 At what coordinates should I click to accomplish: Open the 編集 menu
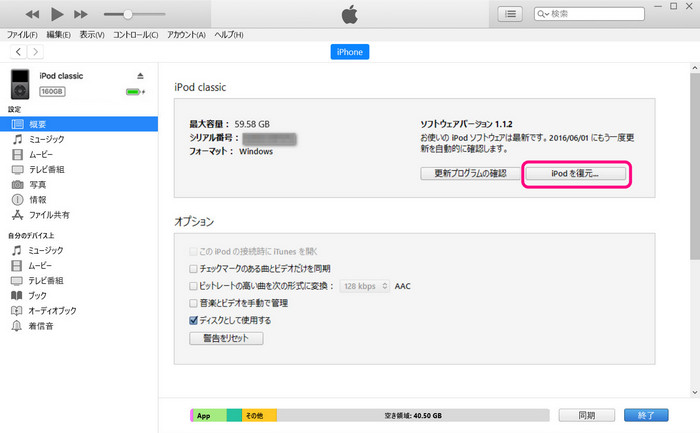click(x=58, y=35)
